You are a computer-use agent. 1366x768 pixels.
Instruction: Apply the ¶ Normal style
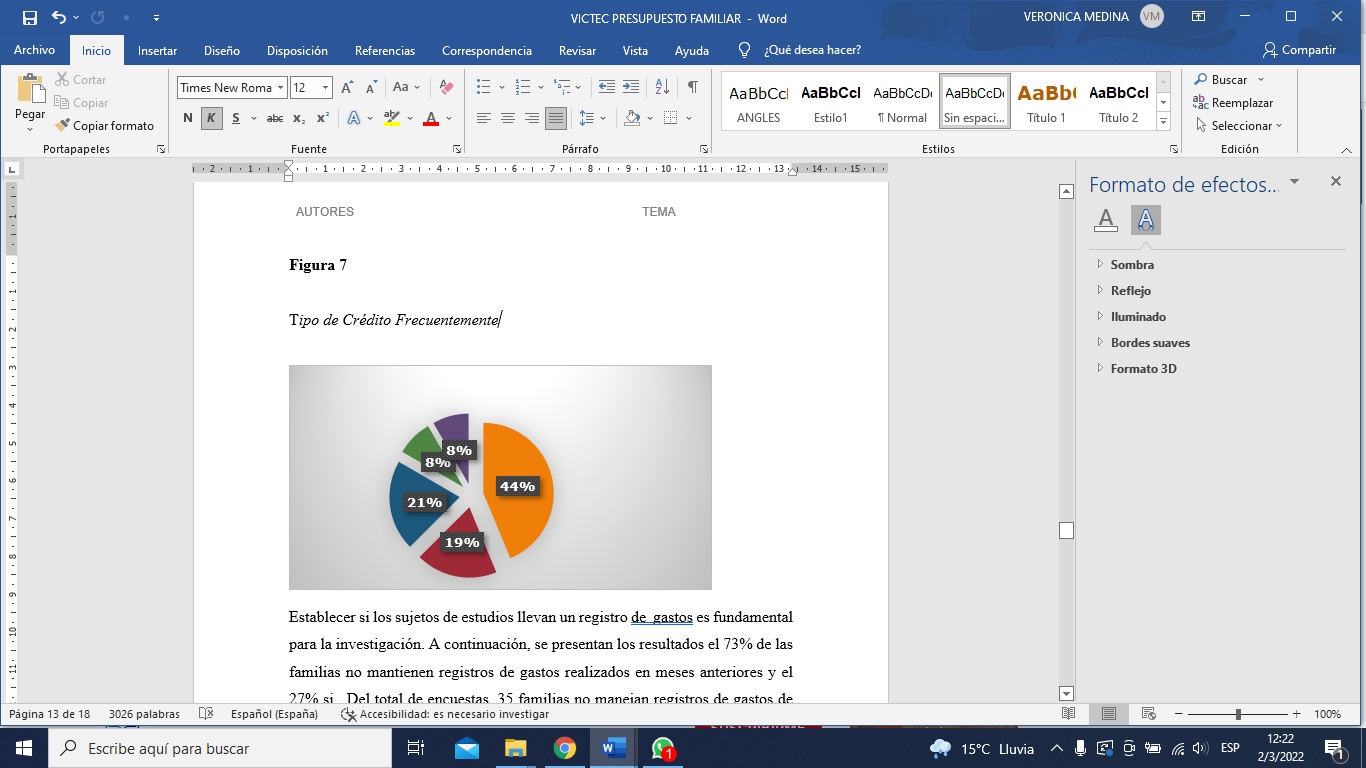point(903,102)
